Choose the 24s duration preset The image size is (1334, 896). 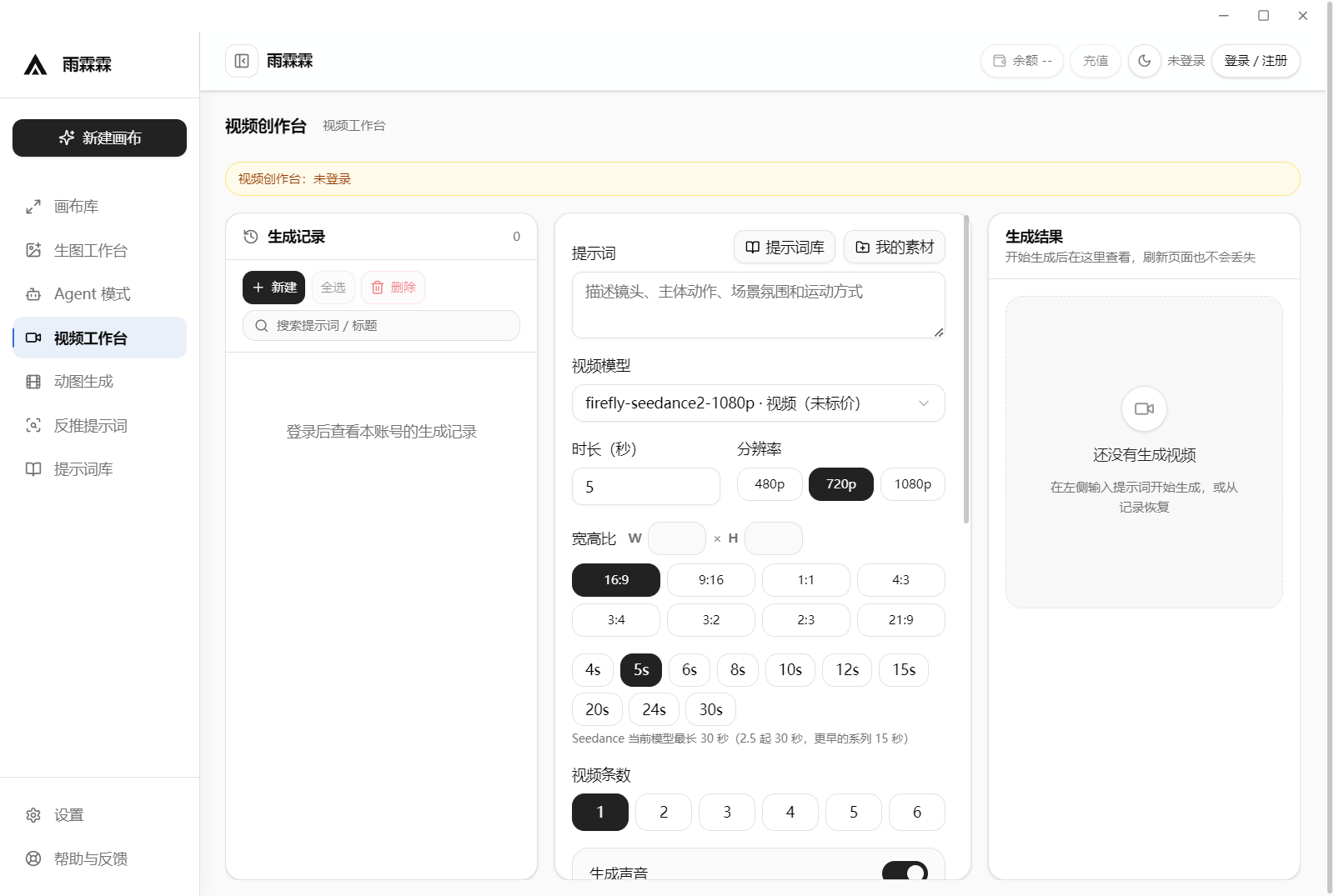654,710
